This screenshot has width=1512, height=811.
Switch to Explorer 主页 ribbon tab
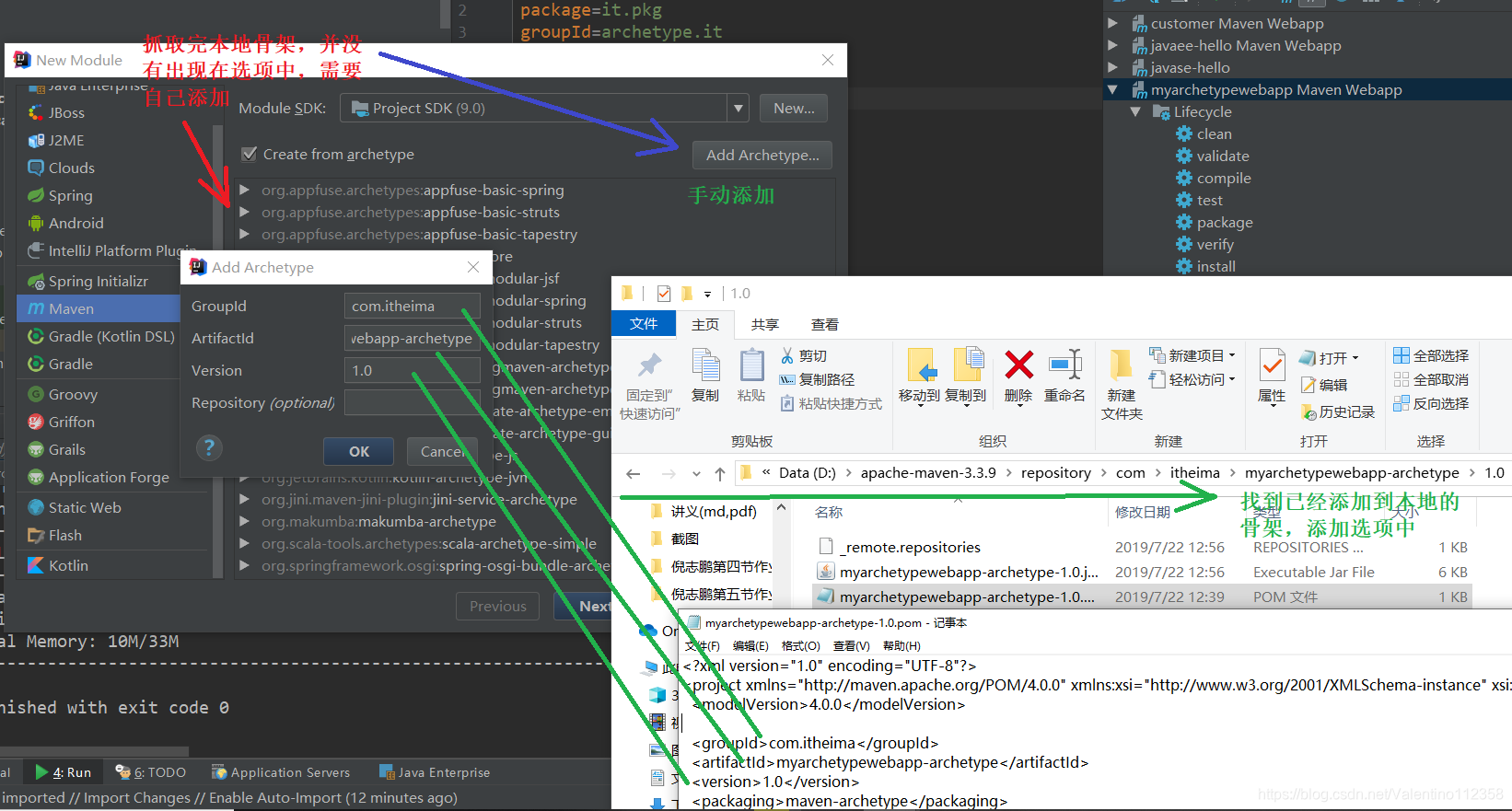tap(705, 324)
